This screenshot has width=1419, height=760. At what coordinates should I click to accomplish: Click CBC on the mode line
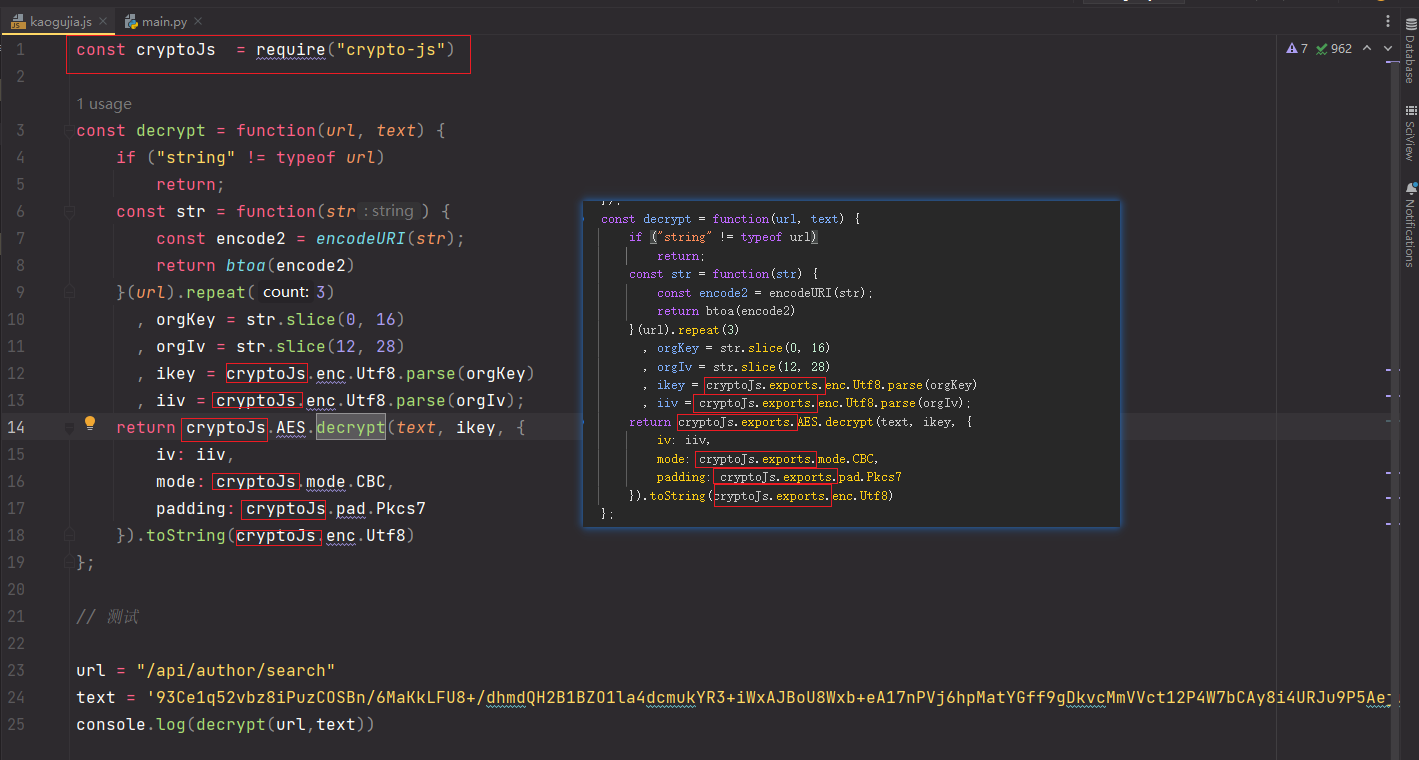click(371, 481)
